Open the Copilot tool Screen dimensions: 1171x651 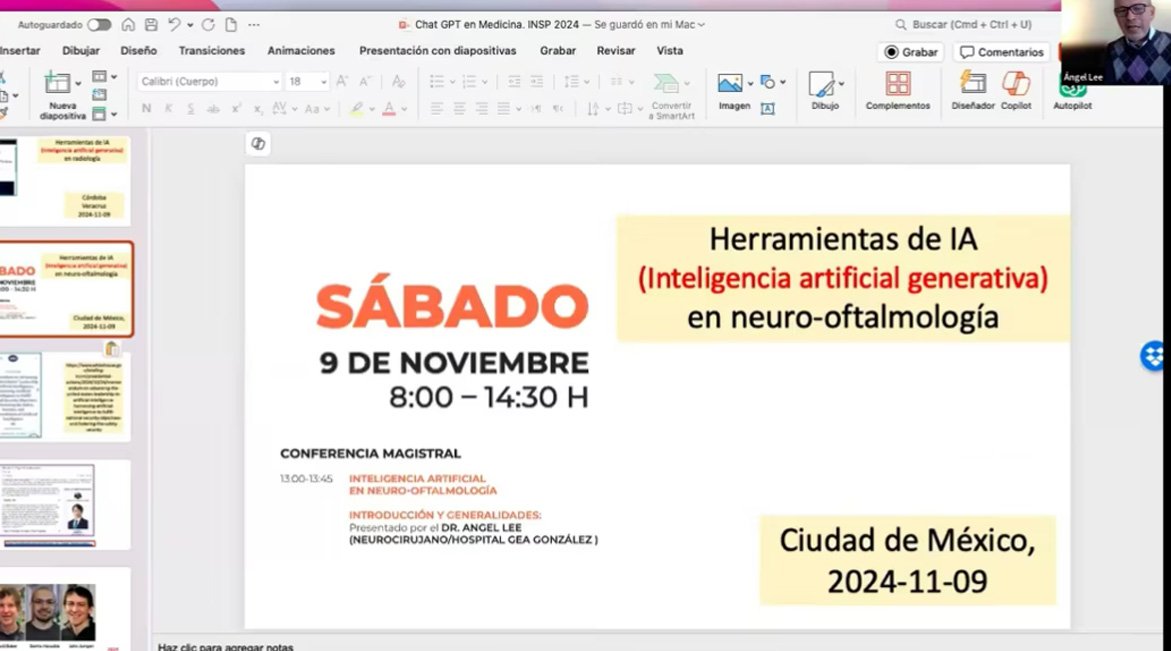click(x=1016, y=88)
